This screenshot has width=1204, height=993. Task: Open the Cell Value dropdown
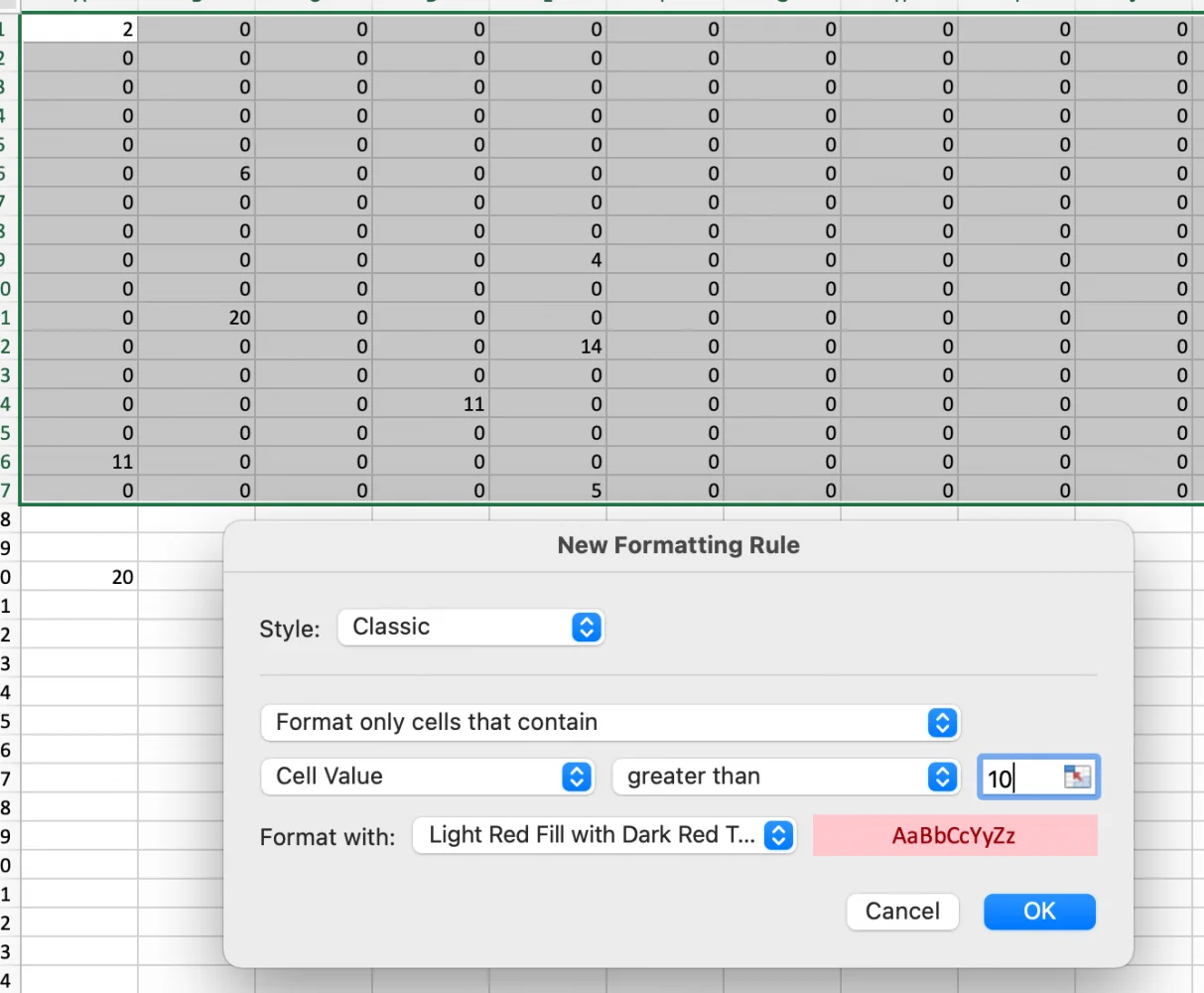427,777
